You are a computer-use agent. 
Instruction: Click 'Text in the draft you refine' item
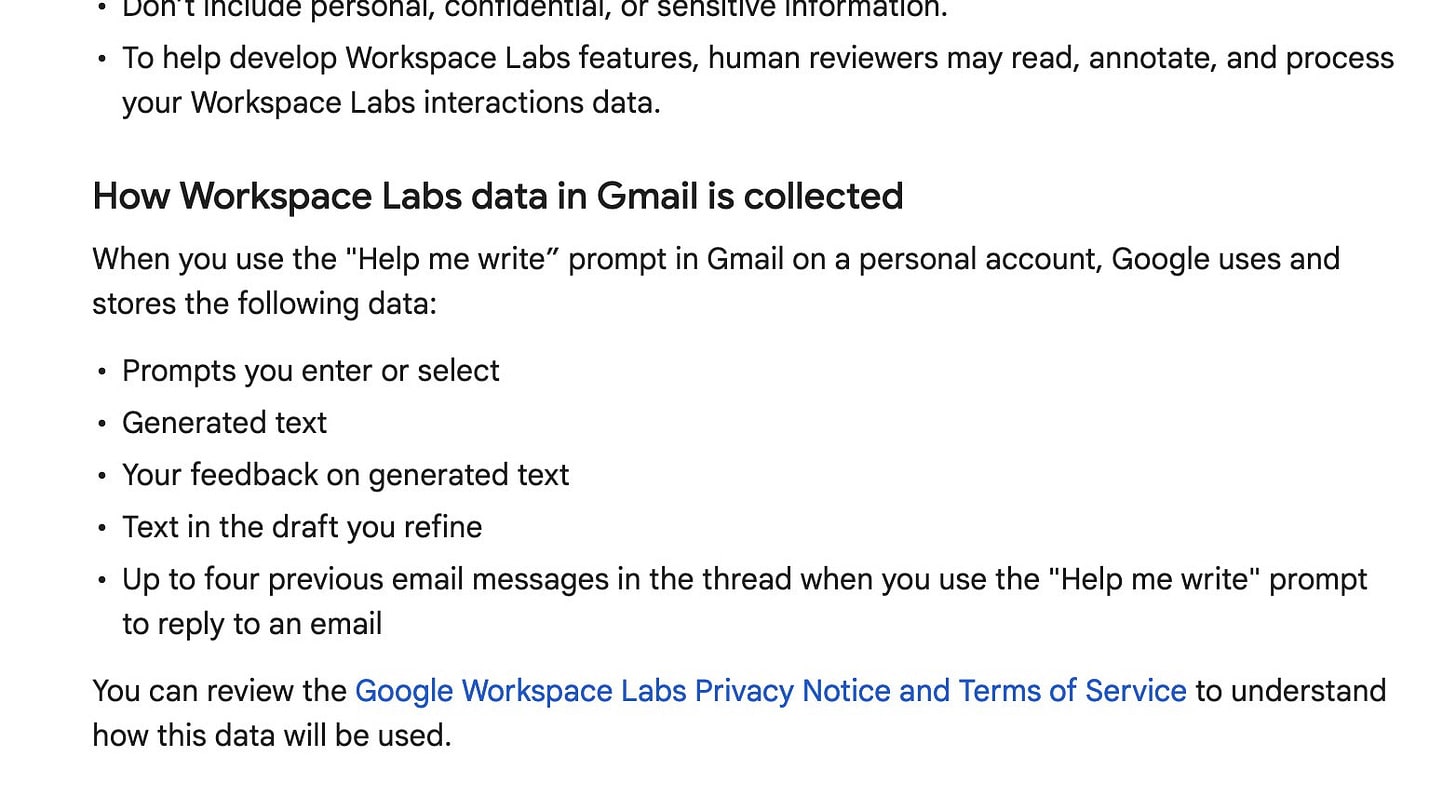[x=302, y=527]
